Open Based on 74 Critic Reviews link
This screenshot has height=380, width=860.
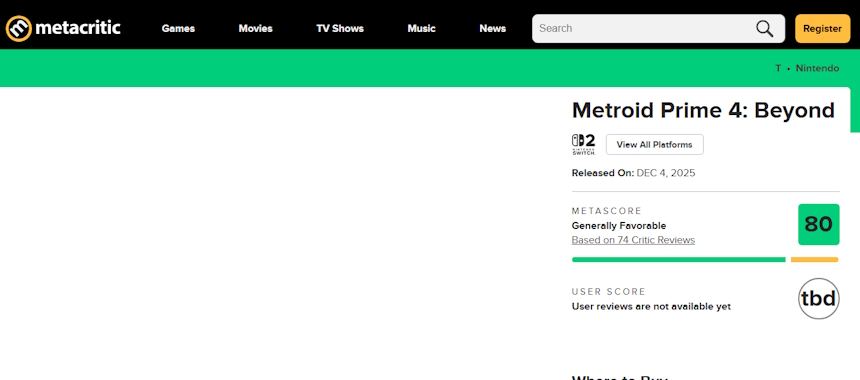click(x=633, y=240)
